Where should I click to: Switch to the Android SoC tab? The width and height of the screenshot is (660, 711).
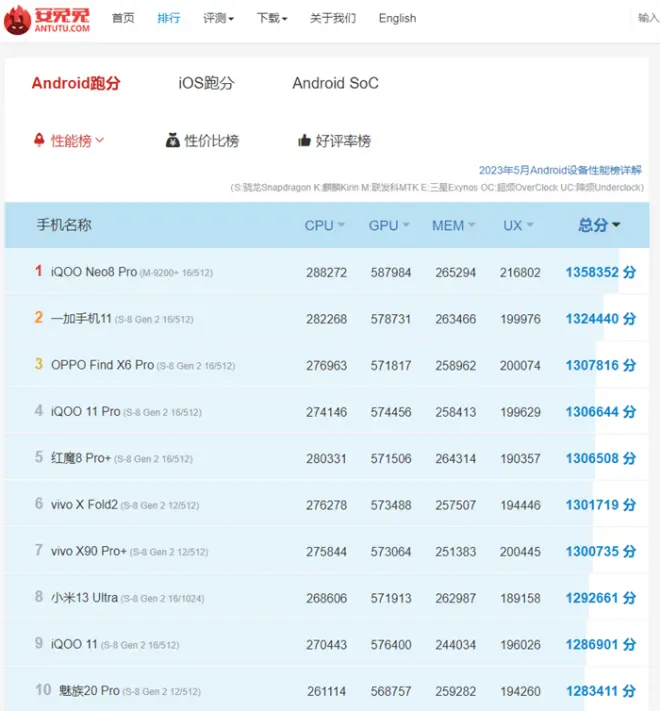(335, 83)
